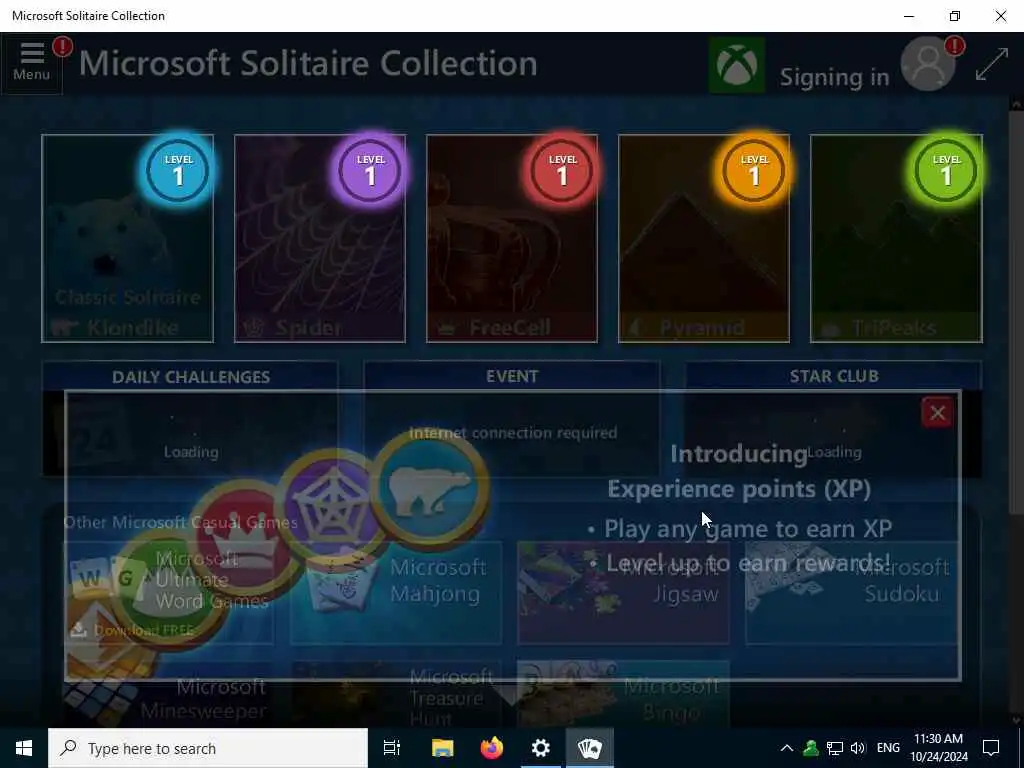Open the Event section header

[512, 376]
